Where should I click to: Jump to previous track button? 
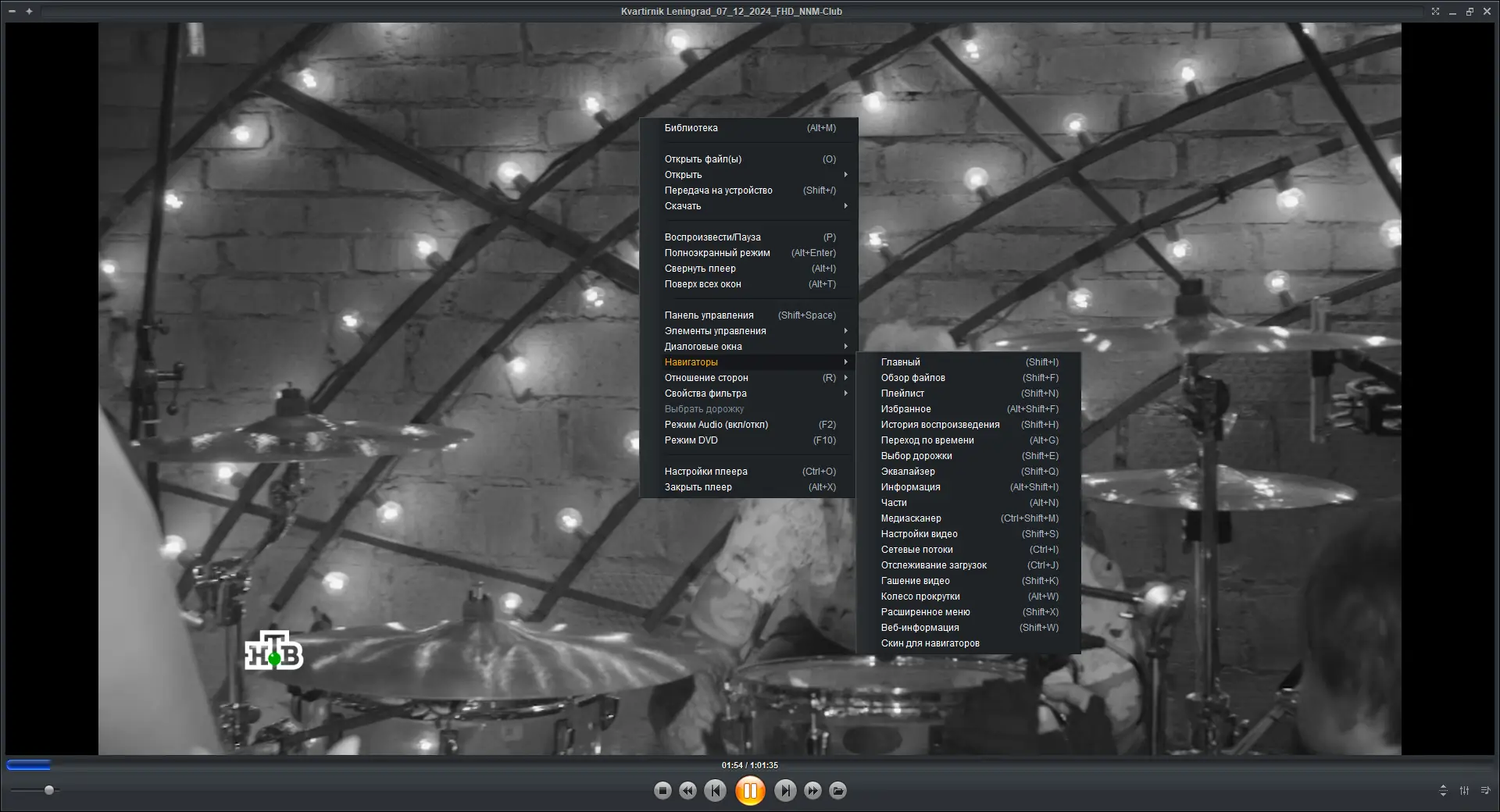(x=715, y=791)
